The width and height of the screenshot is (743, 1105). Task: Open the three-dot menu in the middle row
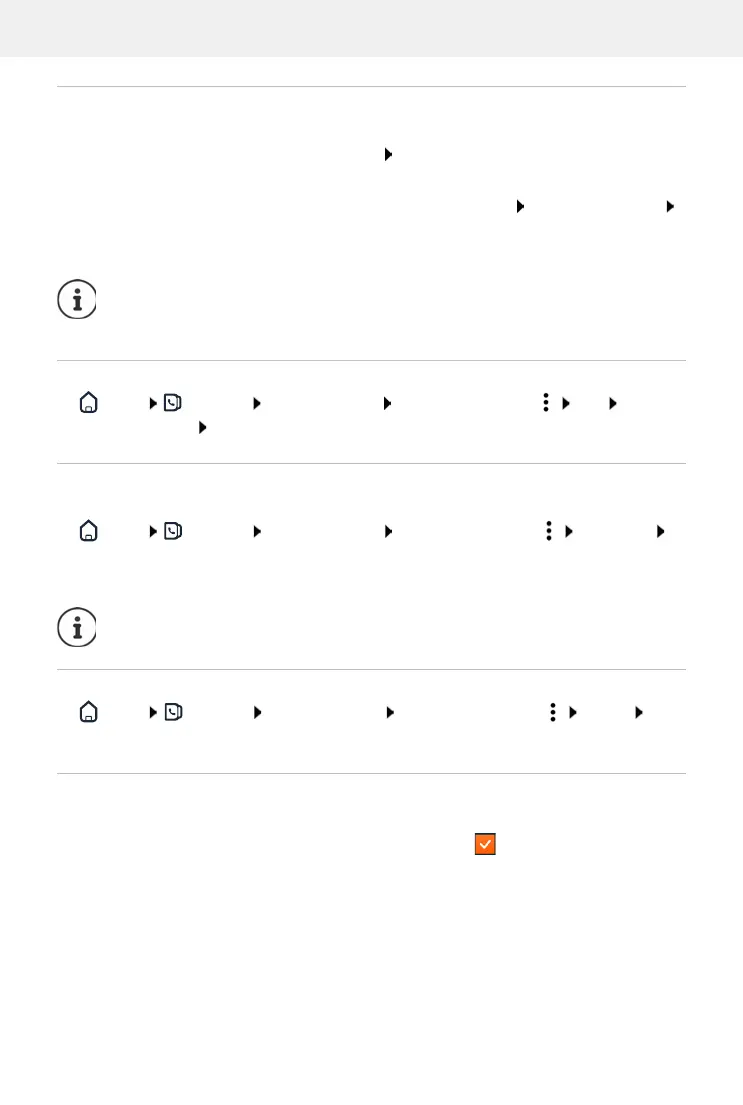tap(549, 531)
